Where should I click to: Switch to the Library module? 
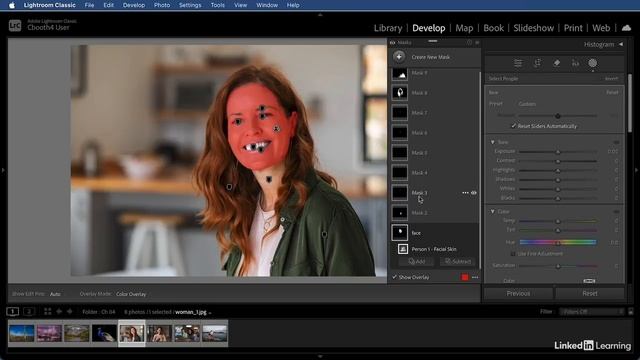click(388, 28)
